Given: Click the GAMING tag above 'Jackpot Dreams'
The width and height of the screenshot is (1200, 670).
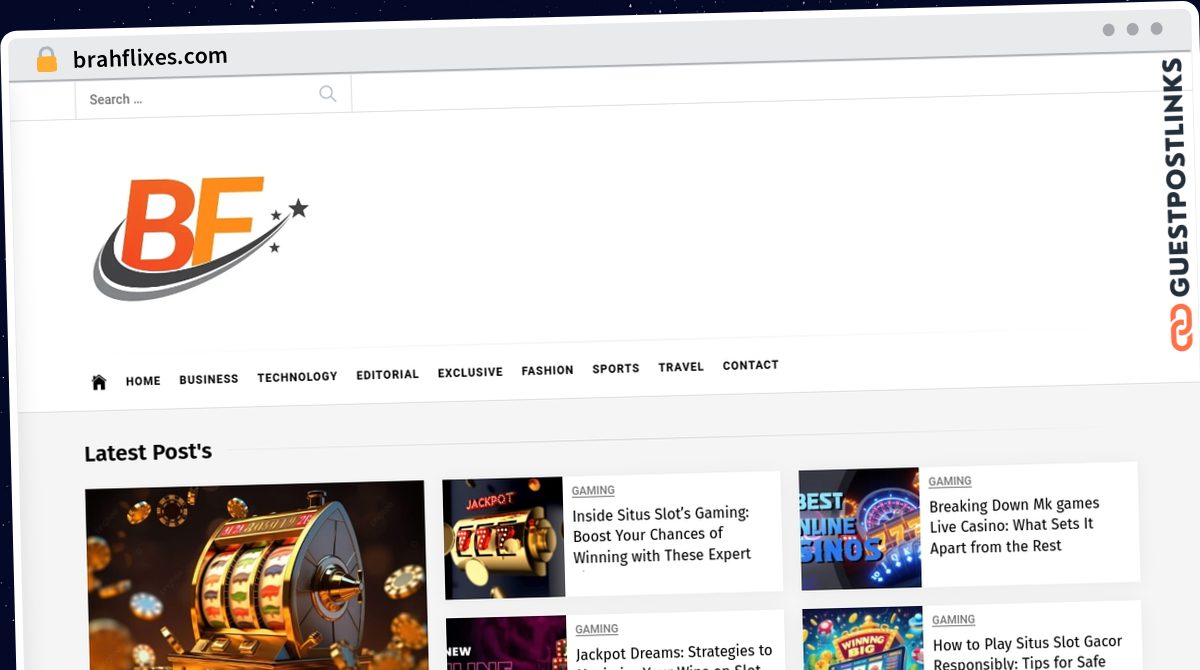Looking at the screenshot, I should (x=597, y=629).
